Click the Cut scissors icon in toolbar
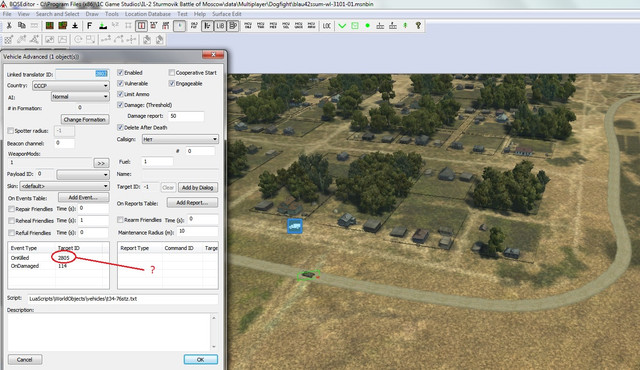Image resolution: width=640 pixels, height=370 pixels. click(9, 26)
